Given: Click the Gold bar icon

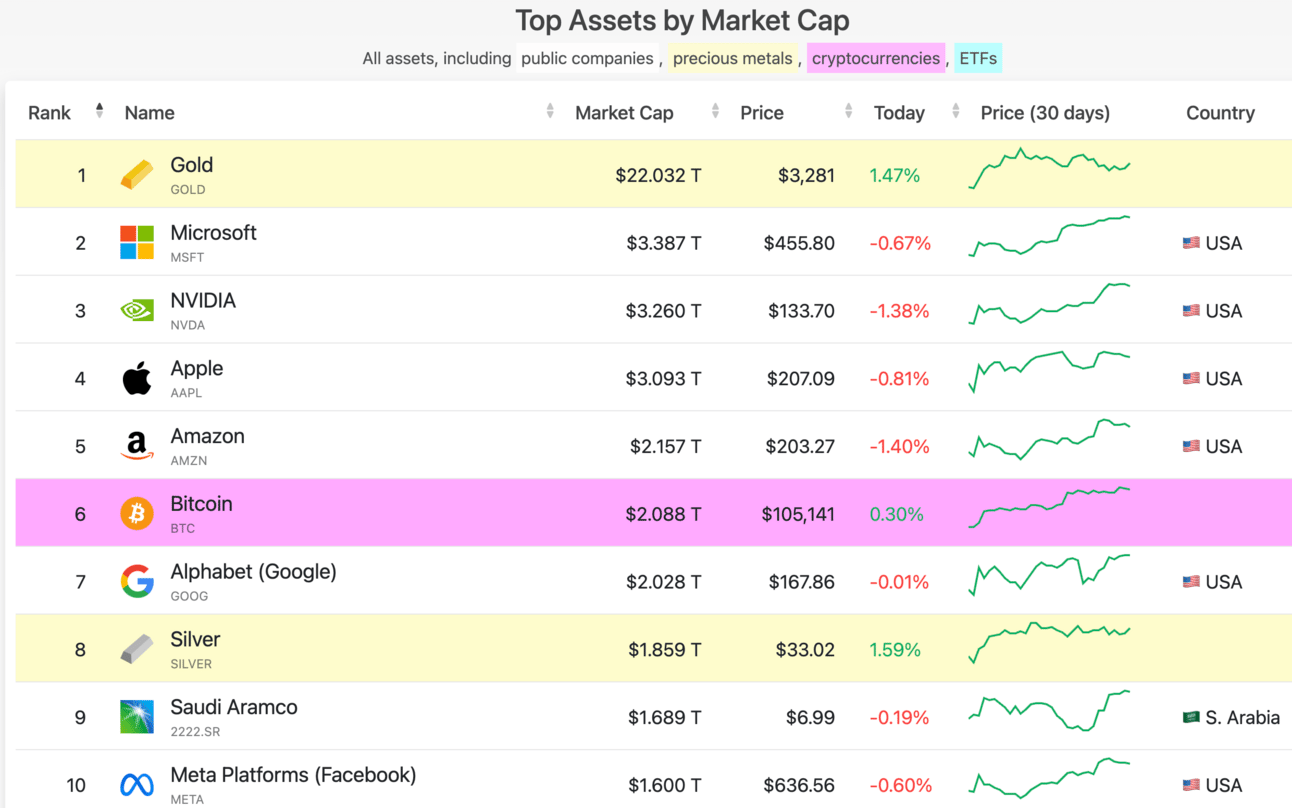Looking at the screenshot, I should pyautogui.click(x=137, y=175).
